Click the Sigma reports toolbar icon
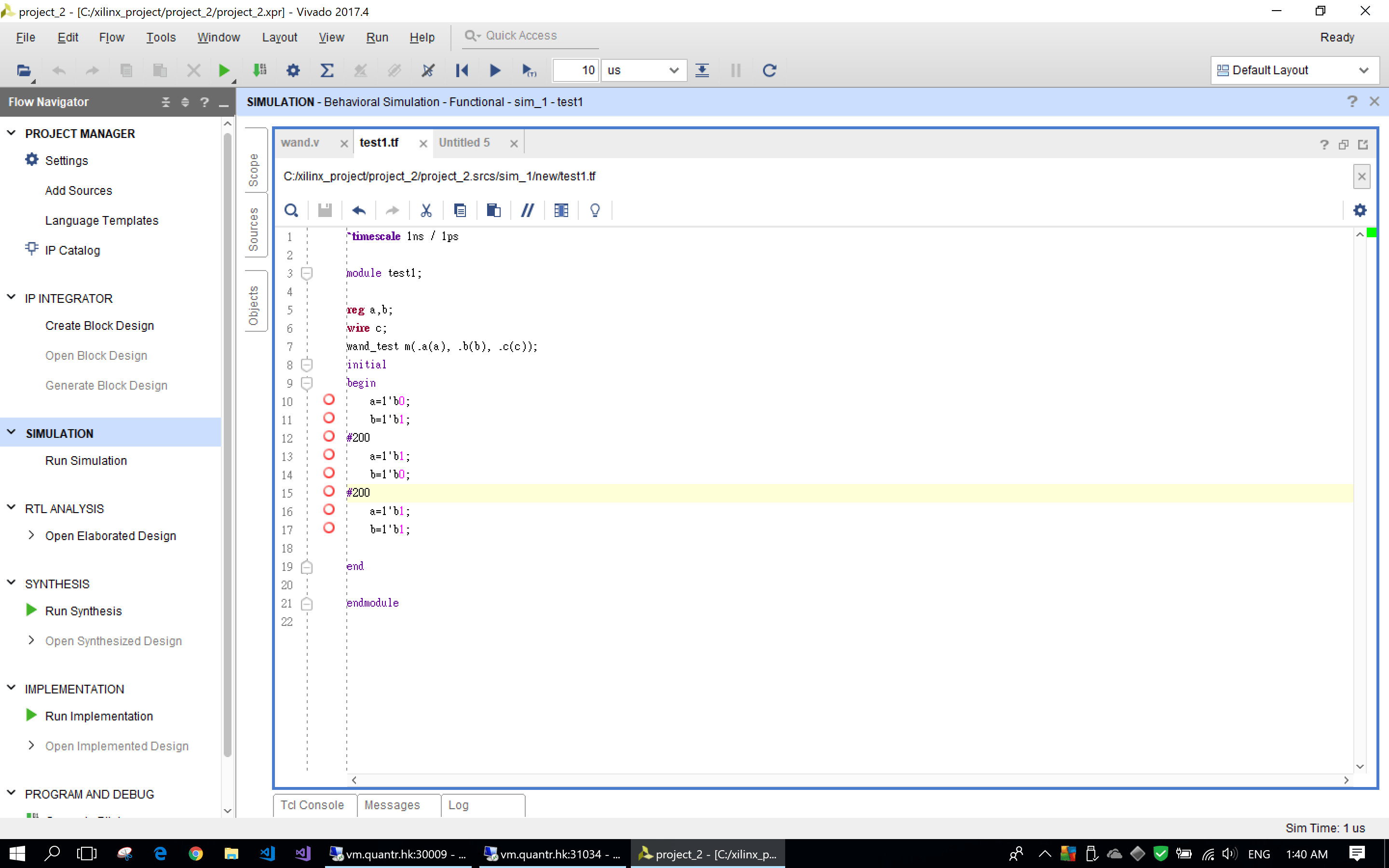The width and height of the screenshot is (1389, 868). pyautogui.click(x=327, y=70)
